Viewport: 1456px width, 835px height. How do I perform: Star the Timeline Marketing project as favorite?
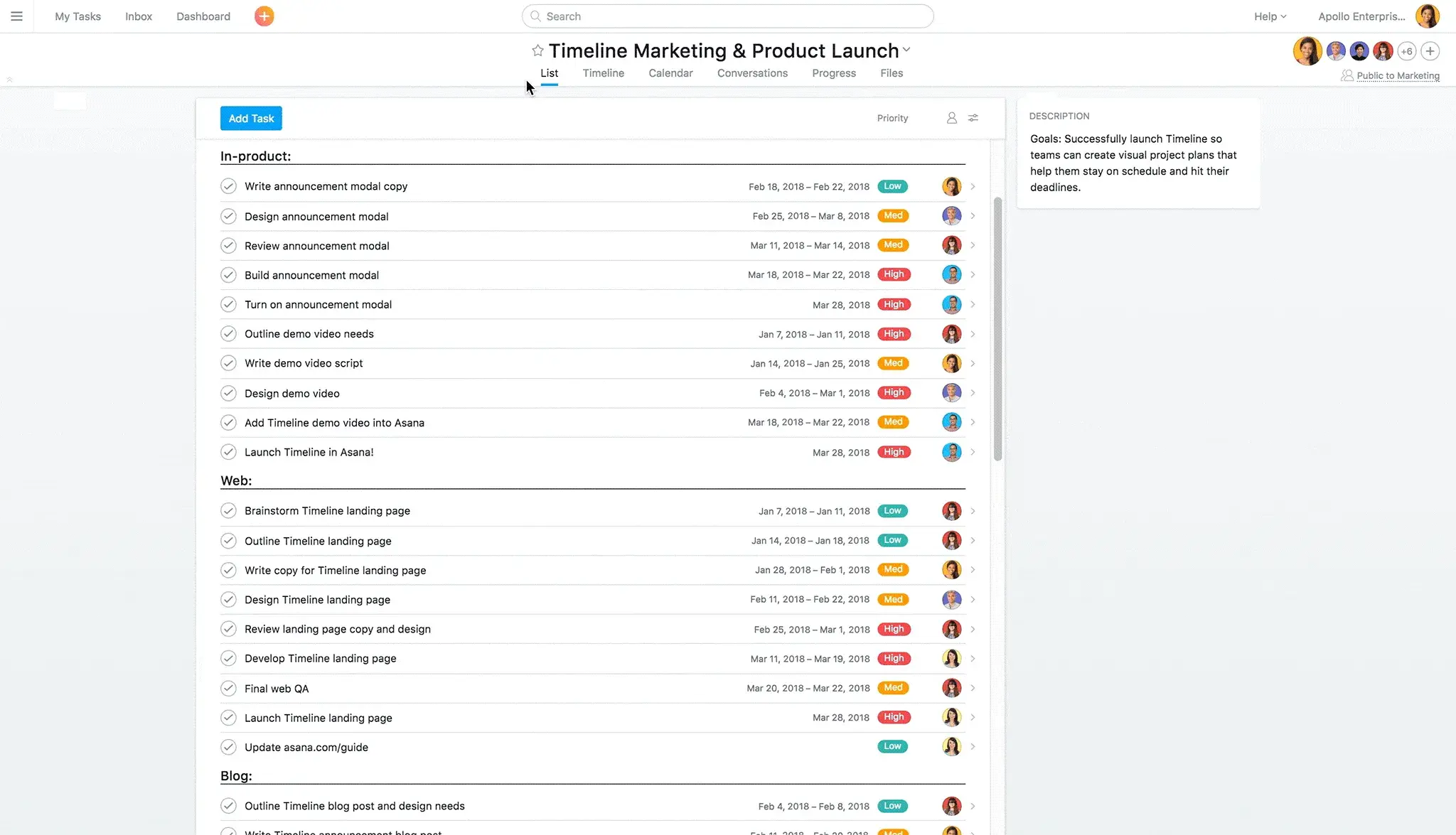coord(537,50)
